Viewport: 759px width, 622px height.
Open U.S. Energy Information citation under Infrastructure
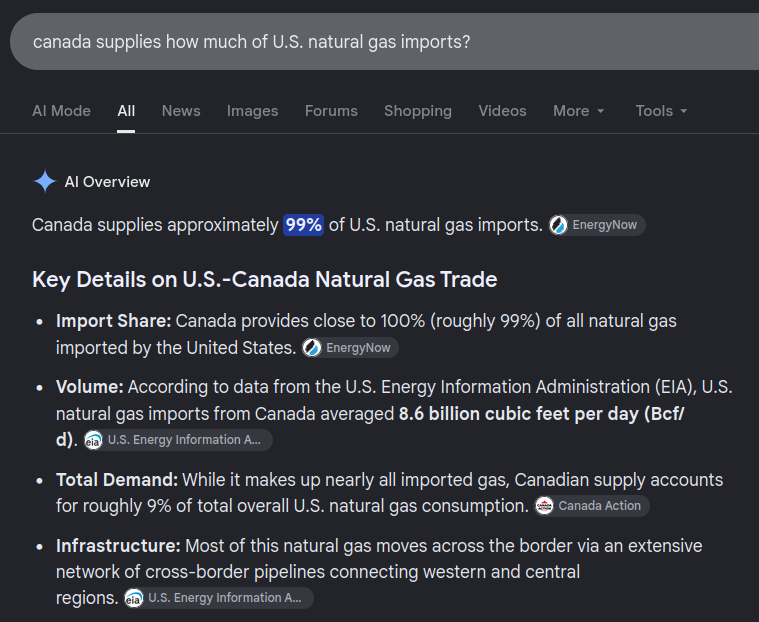pyautogui.click(x=218, y=598)
